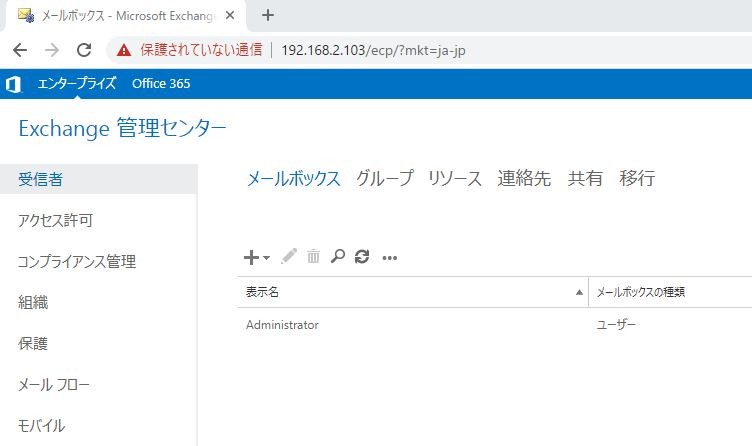Click the add new mailbox plus icon
Viewport: 752px width, 446px height.
[x=251, y=257]
